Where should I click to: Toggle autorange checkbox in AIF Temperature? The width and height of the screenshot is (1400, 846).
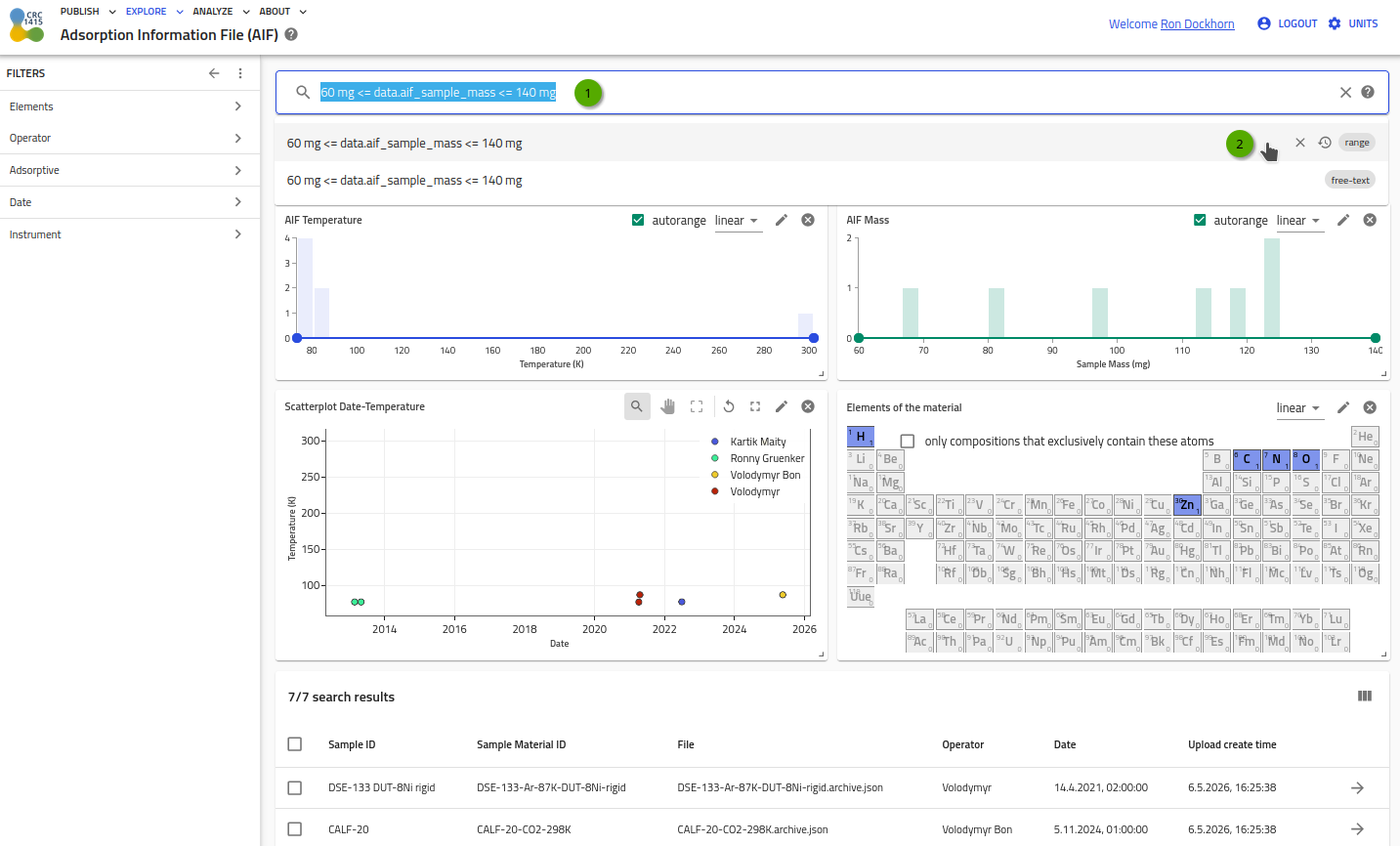[x=638, y=220]
